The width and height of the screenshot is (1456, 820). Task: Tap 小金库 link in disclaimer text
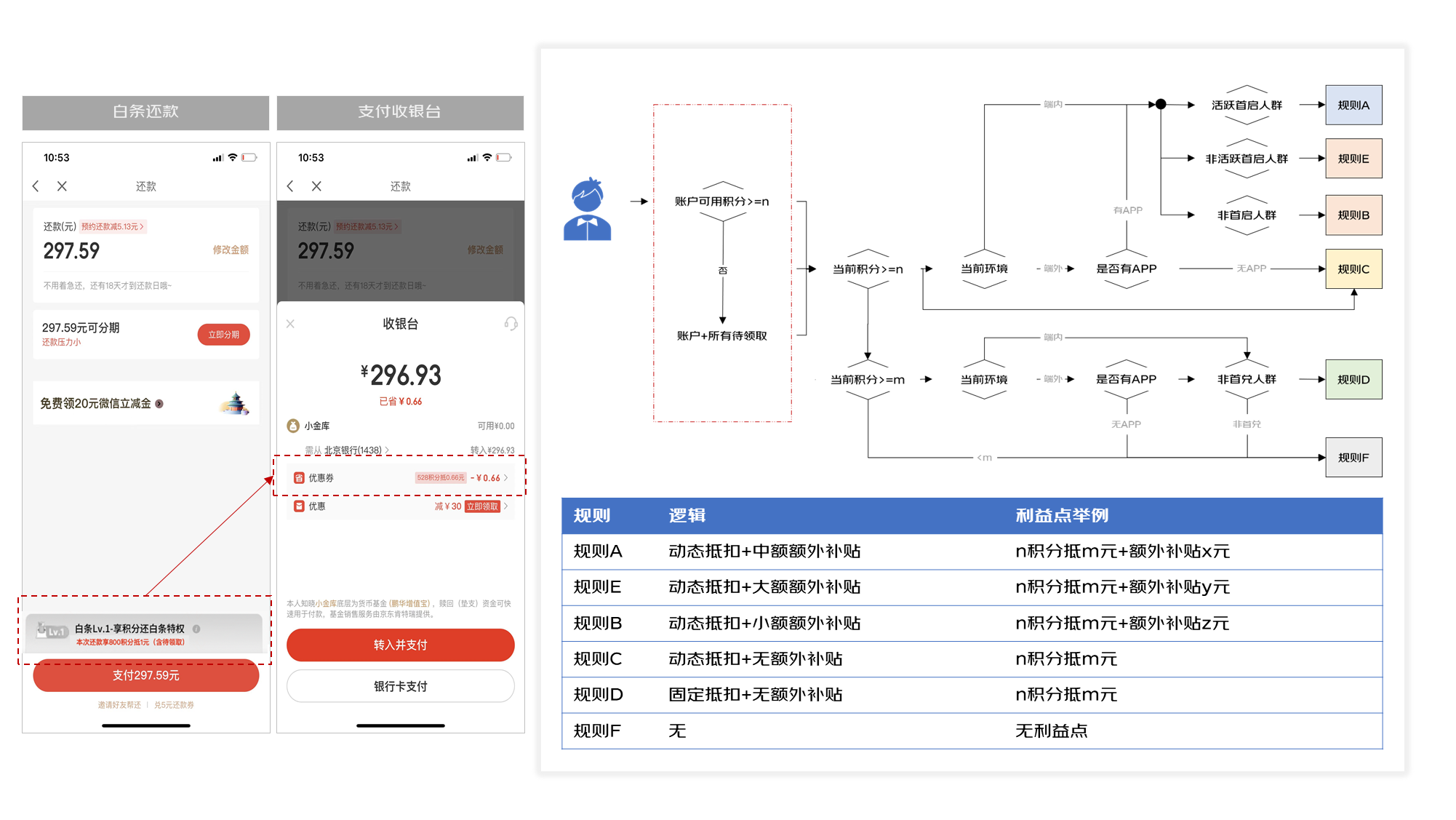(326, 603)
